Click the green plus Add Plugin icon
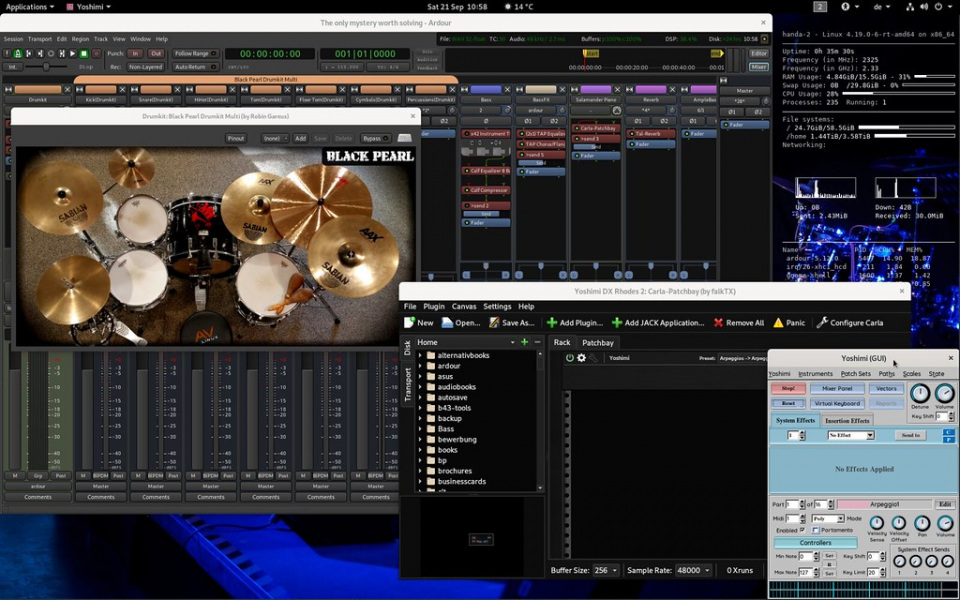The image size is (960, 600). [x=552, y=323]
